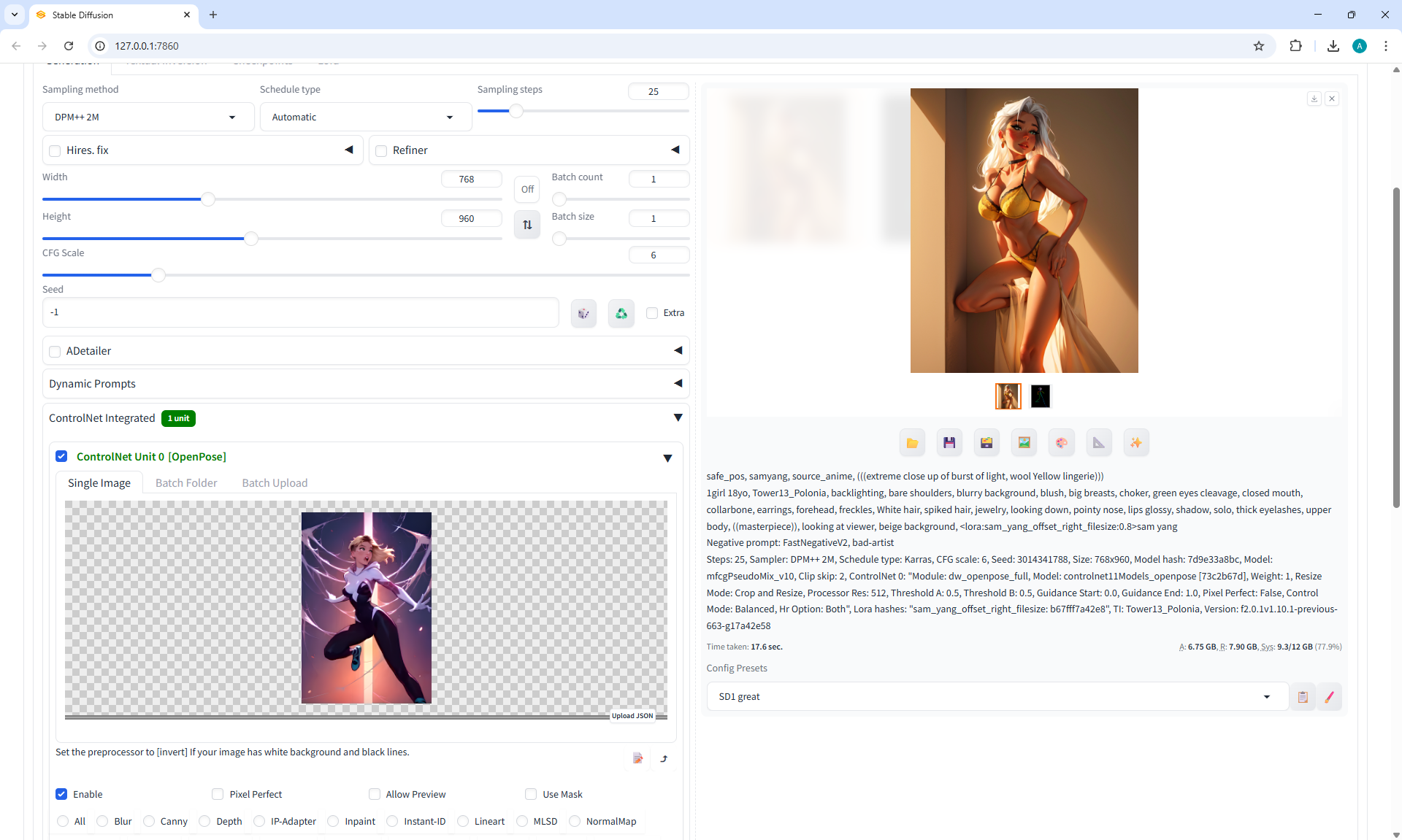Send image to inpaint palette icon

point(1061,443)
